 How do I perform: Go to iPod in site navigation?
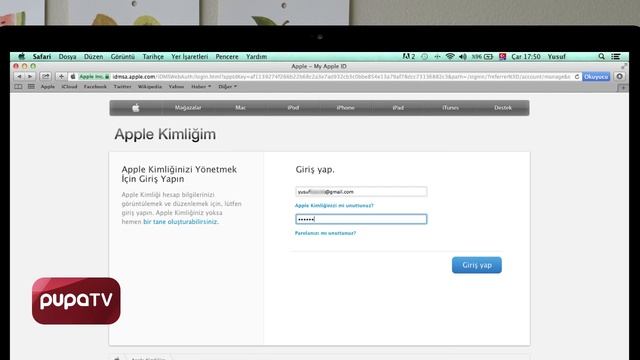(293, 108)
